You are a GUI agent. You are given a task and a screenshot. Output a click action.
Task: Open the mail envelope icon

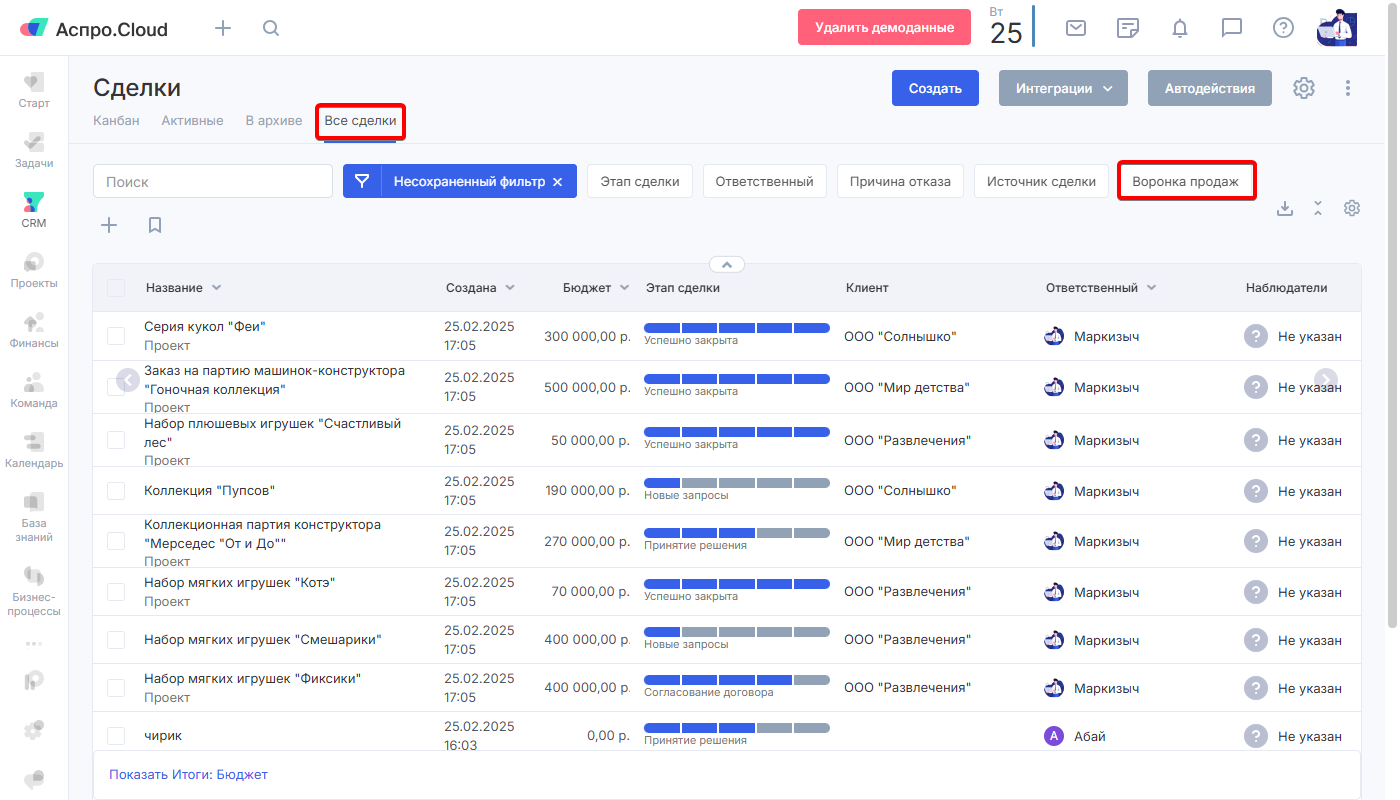coord(1076,28)
